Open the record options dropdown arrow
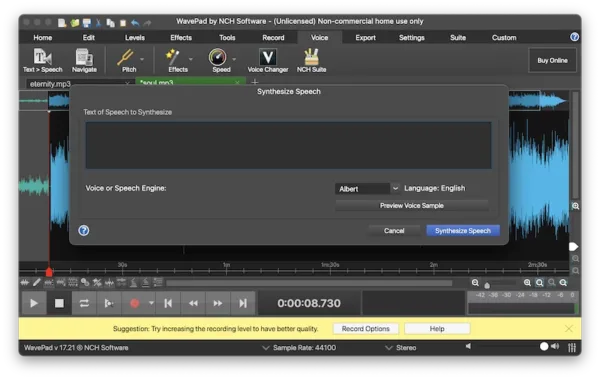600x379 pixels. (x=151, y=303)
